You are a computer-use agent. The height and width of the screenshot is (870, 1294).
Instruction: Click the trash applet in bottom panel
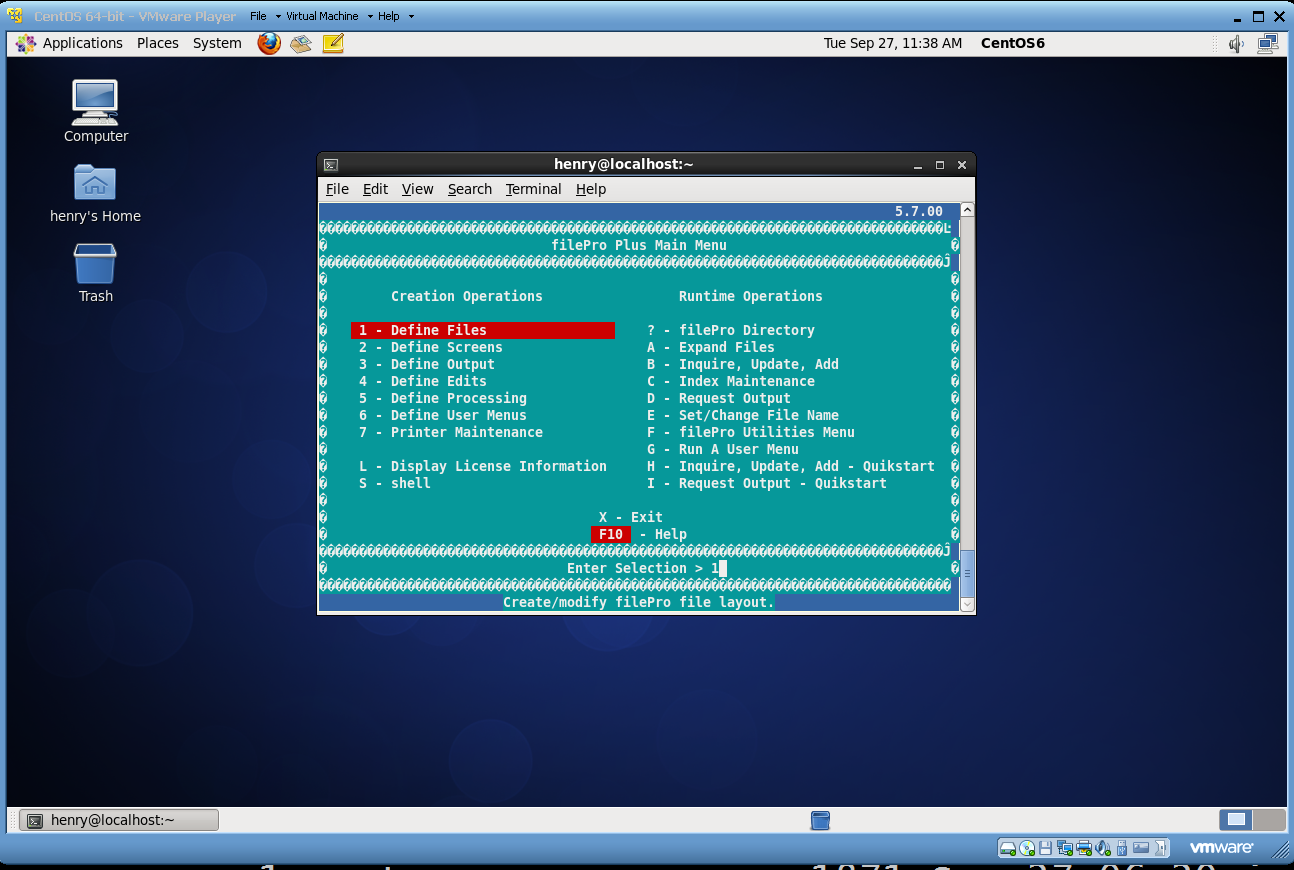(x=820, y=820)
